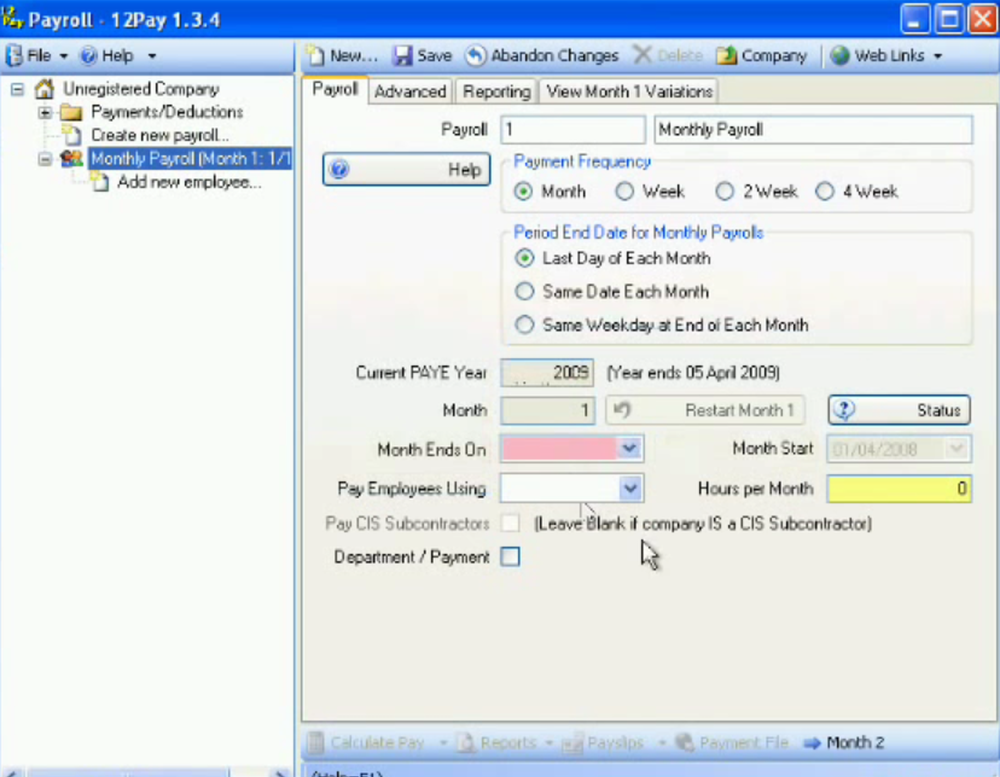Click the greyed Delete X icon
The image size is (1000, 777).
642,55
